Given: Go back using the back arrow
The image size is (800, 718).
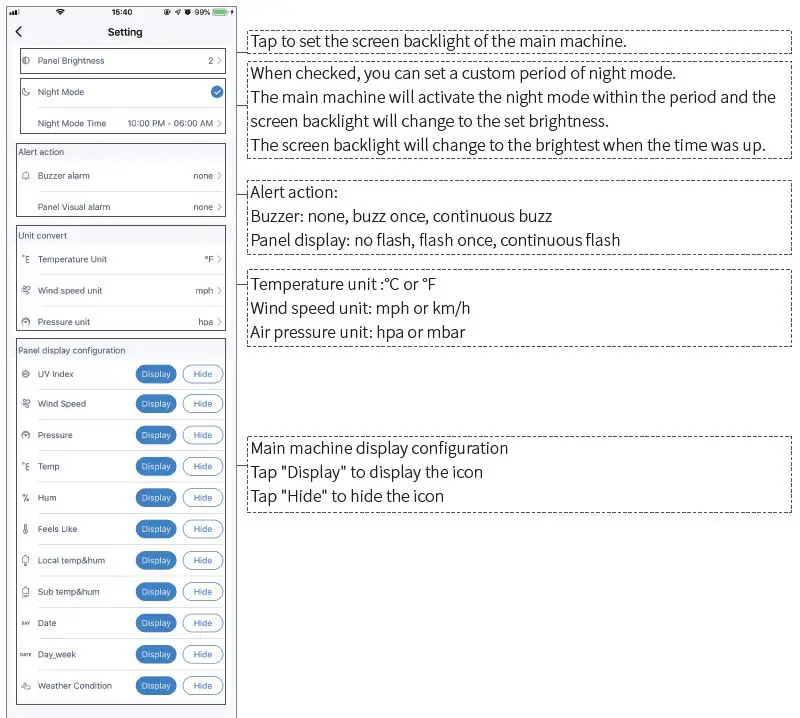Looking at the screenshot, I should 19,32.
